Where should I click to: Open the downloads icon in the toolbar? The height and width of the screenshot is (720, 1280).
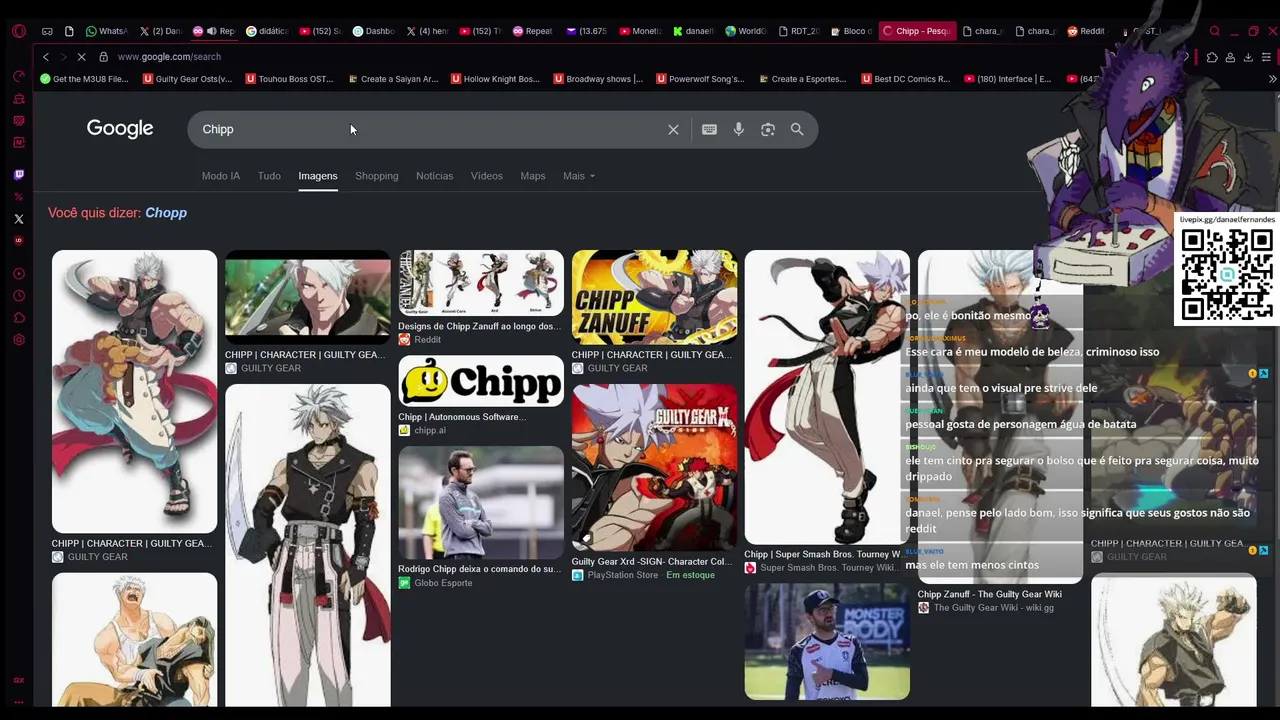[1248, 57]
